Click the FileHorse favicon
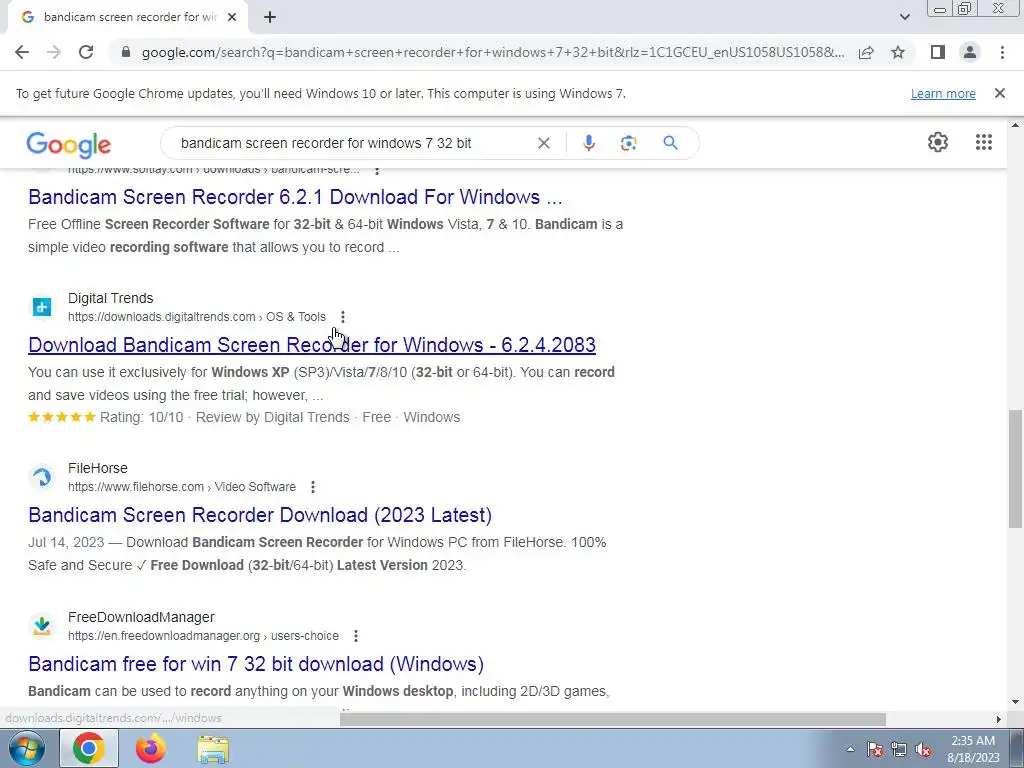 pos(42,477)
